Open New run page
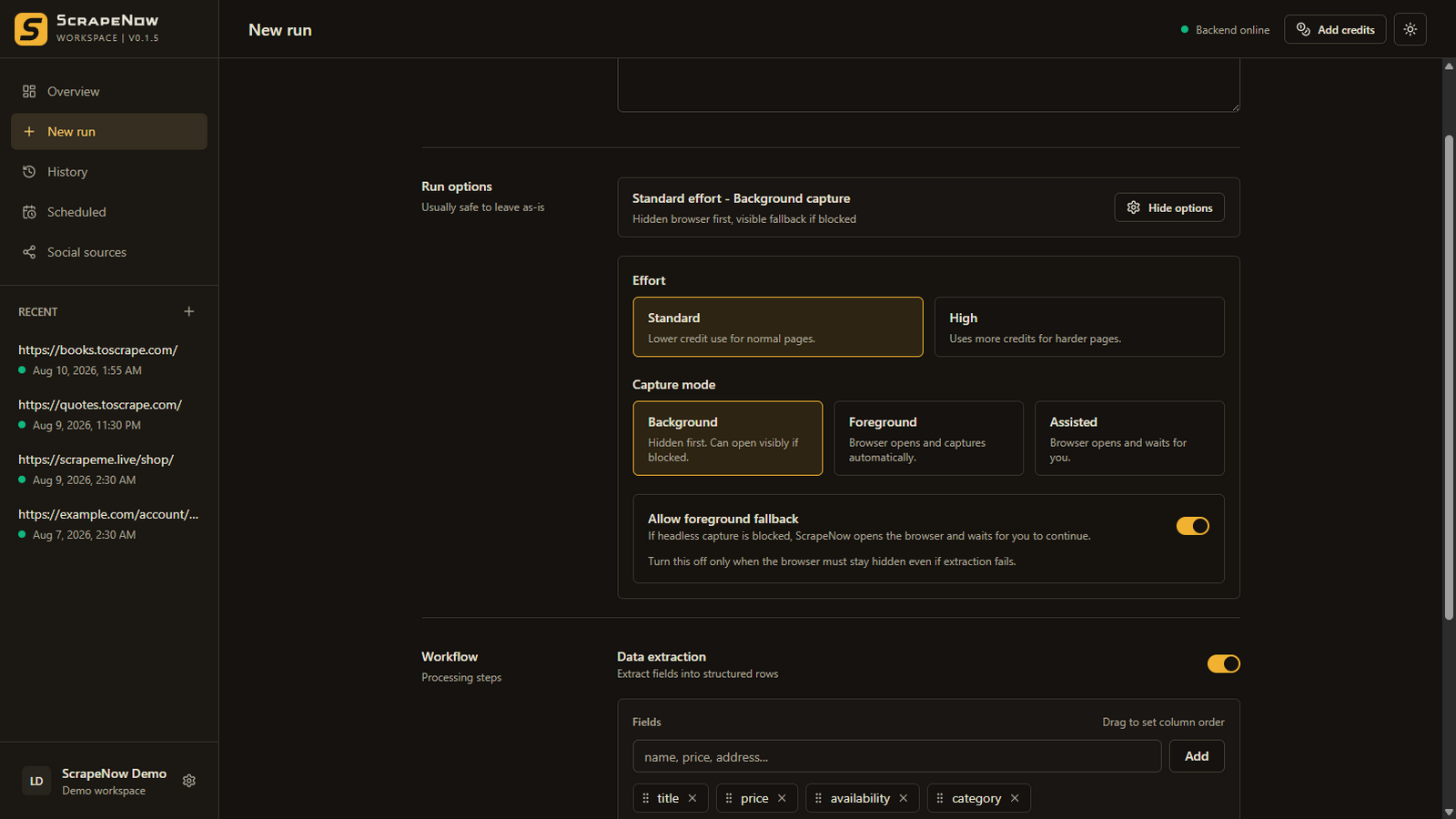Viewport: 1456px width, 819px height. (x=109, y=132)
